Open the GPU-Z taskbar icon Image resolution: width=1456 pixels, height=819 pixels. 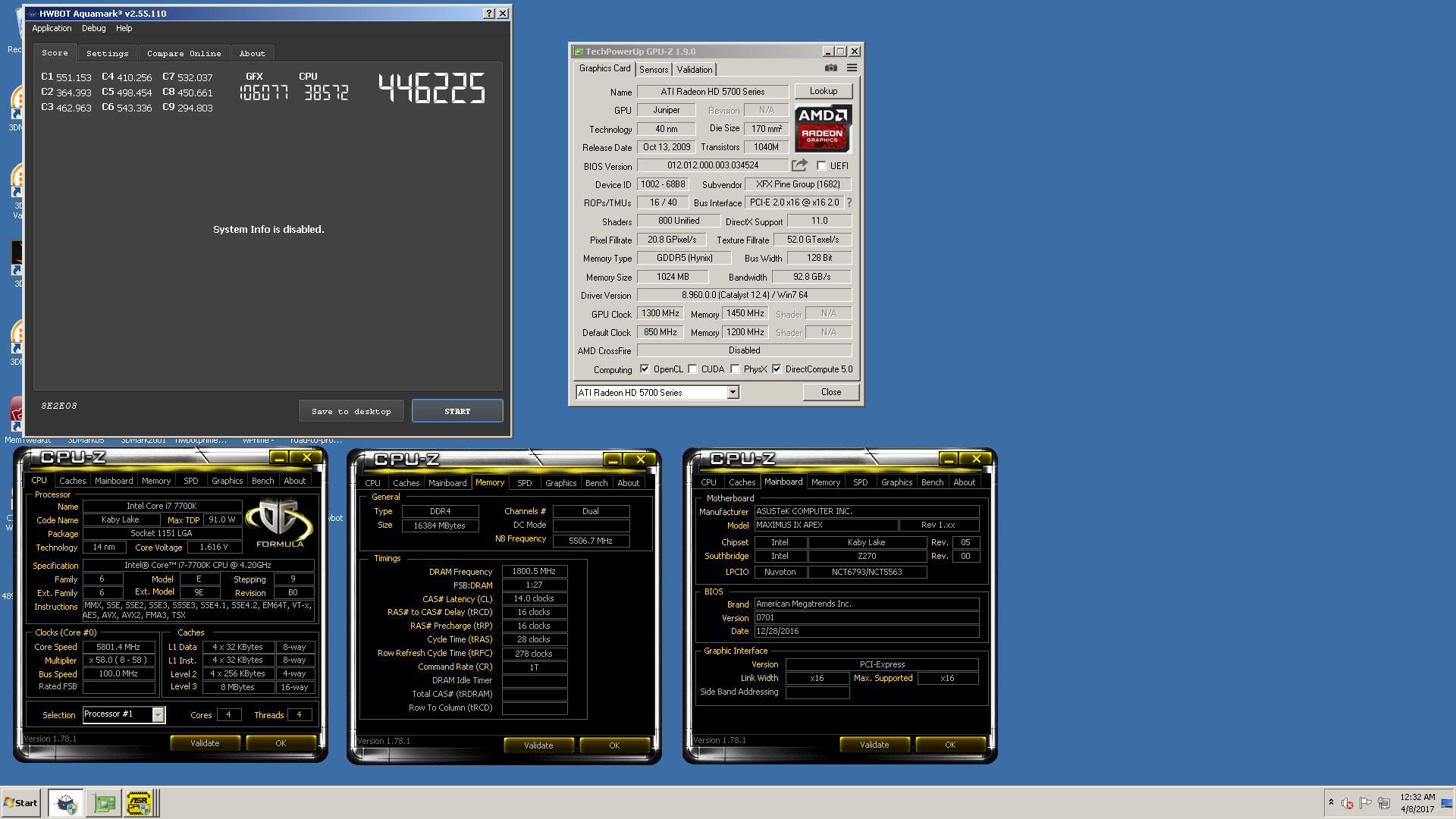105,803
